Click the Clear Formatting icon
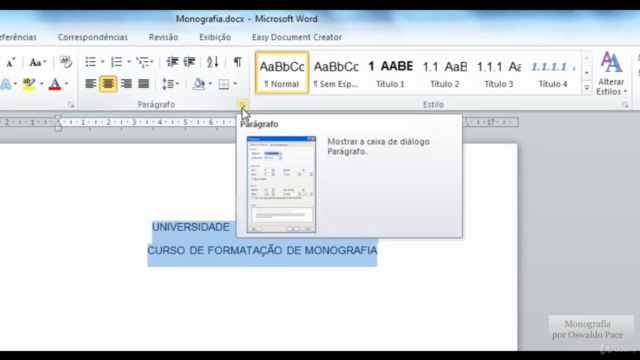Image resolution: width=640 pixels, height=360 pixels. point(65,62)
